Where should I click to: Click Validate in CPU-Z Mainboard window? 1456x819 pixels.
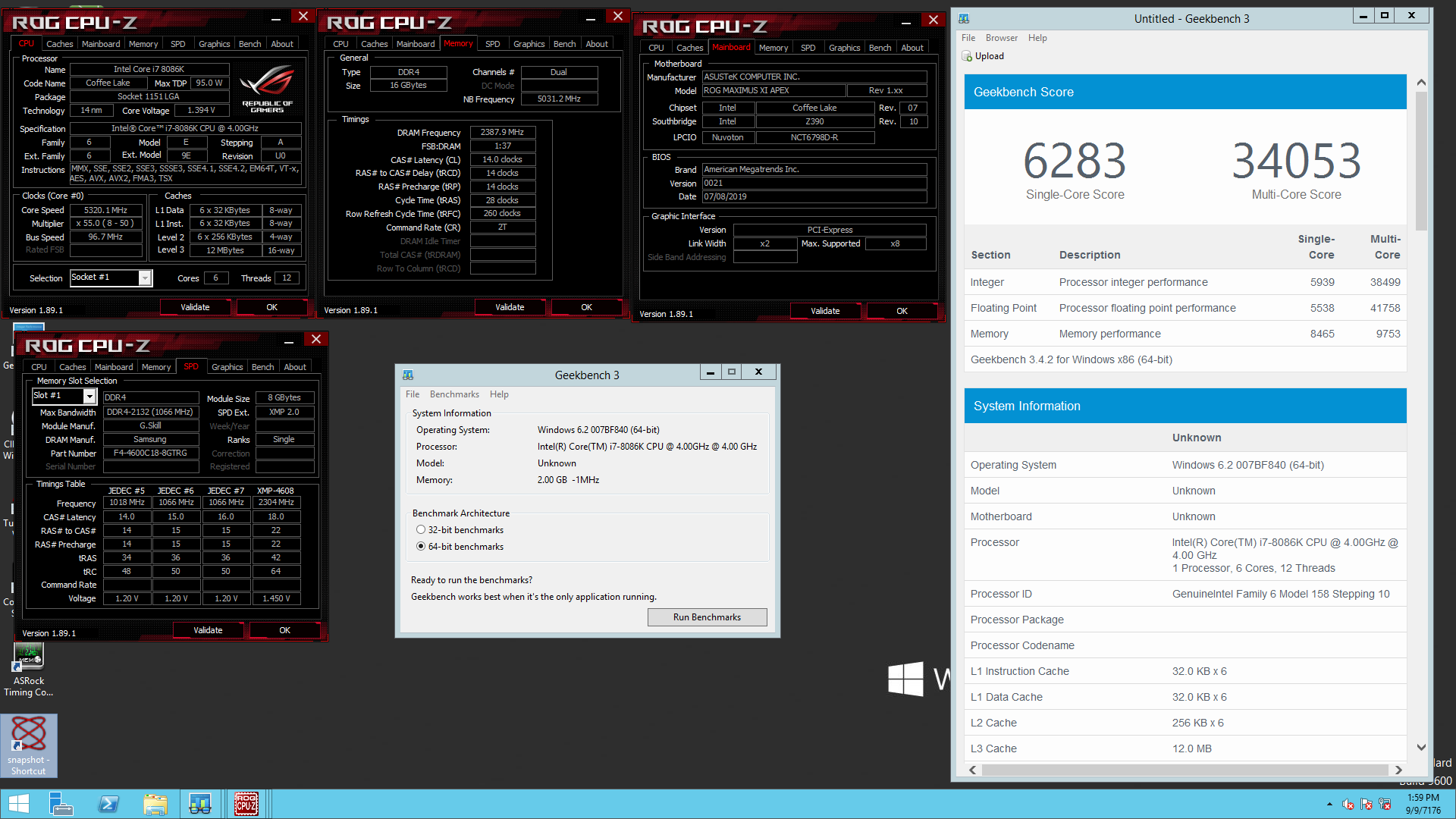pos(825,311)
